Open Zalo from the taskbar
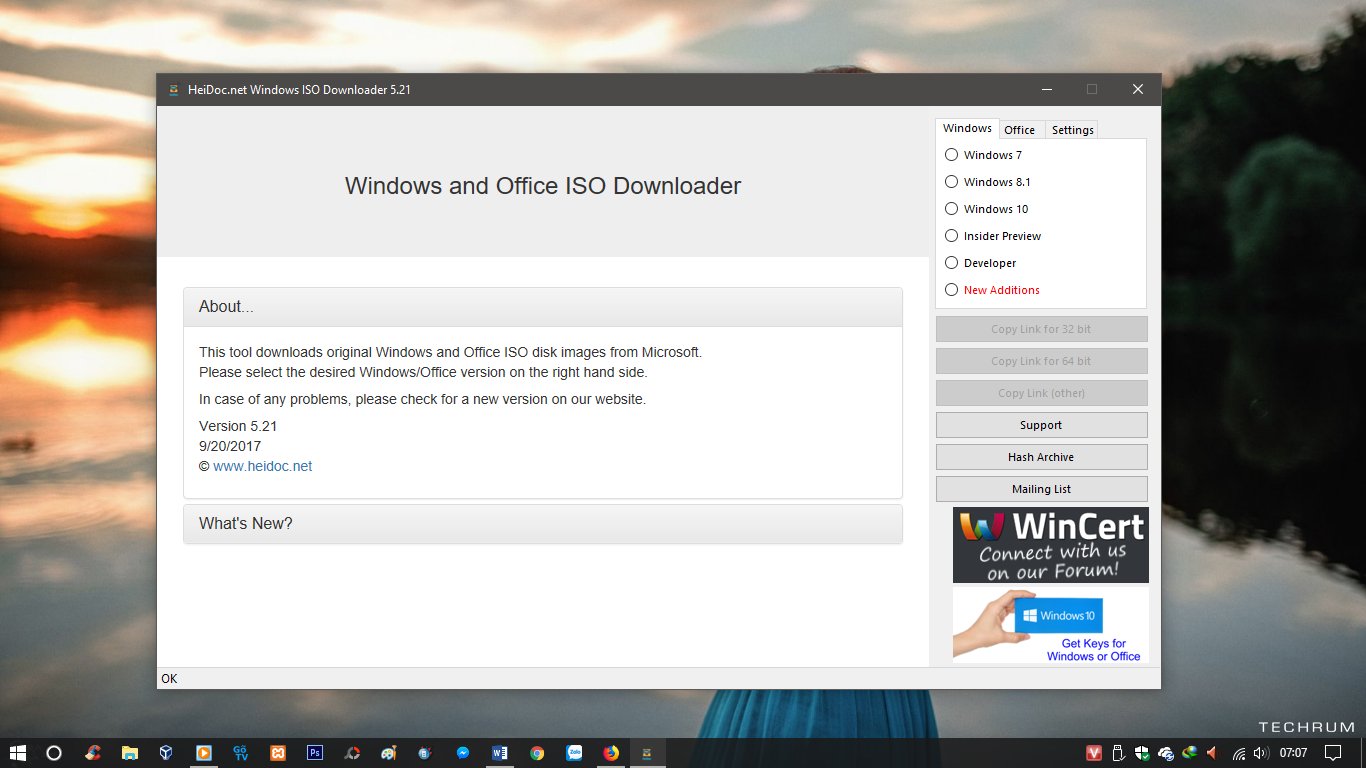Image resolution: width=1366 pixels, height=768 pixels. [x=574, y=753]
